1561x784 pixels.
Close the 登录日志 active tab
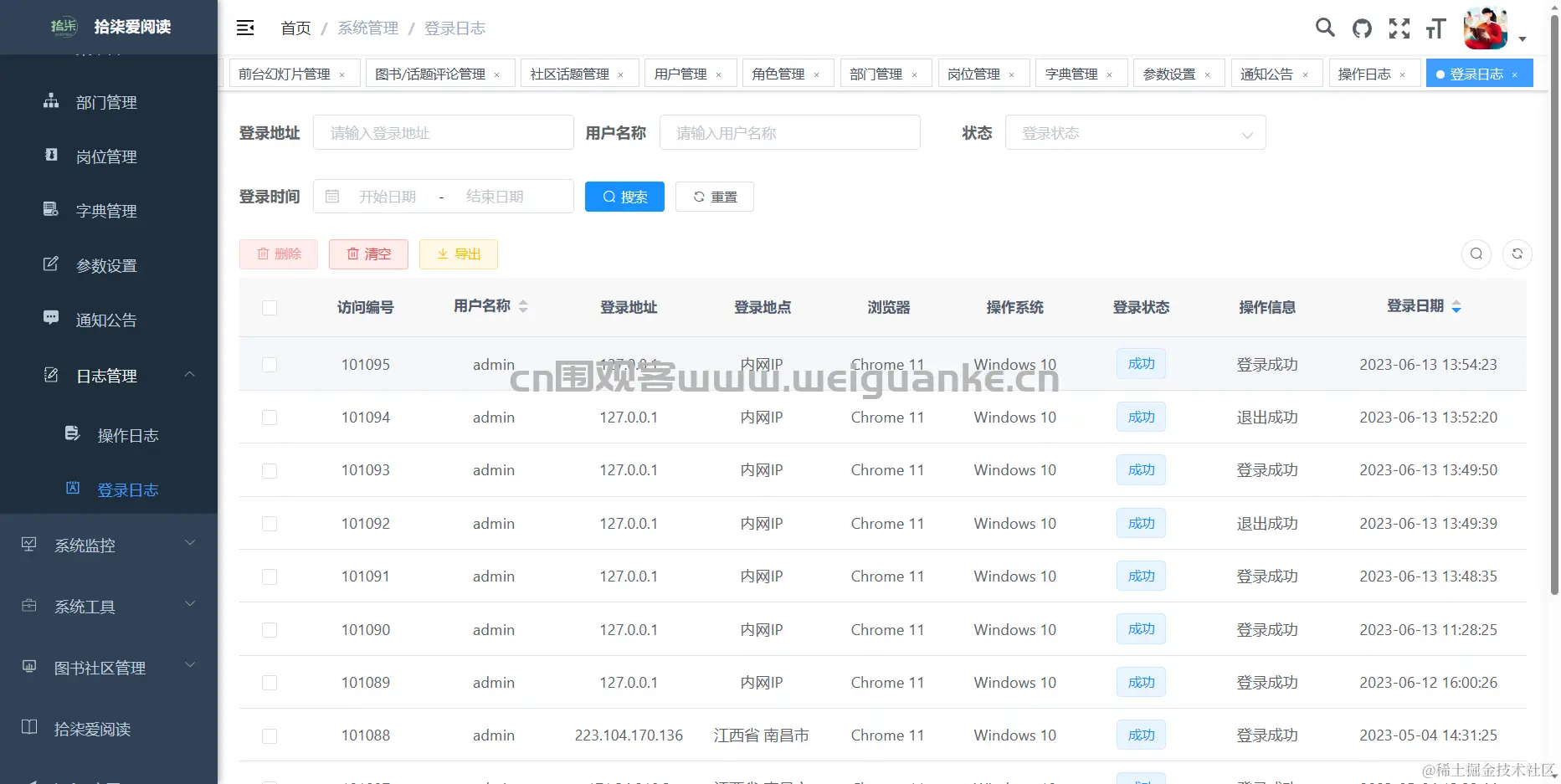(1515, 75)
